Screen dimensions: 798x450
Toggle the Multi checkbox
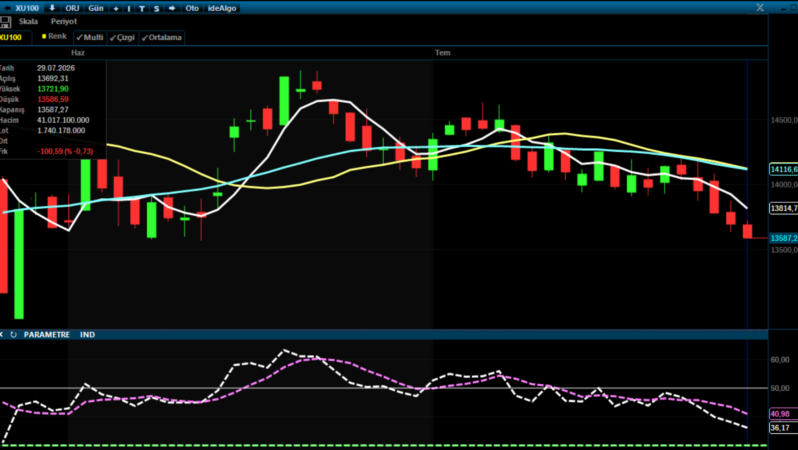[90, 37]
